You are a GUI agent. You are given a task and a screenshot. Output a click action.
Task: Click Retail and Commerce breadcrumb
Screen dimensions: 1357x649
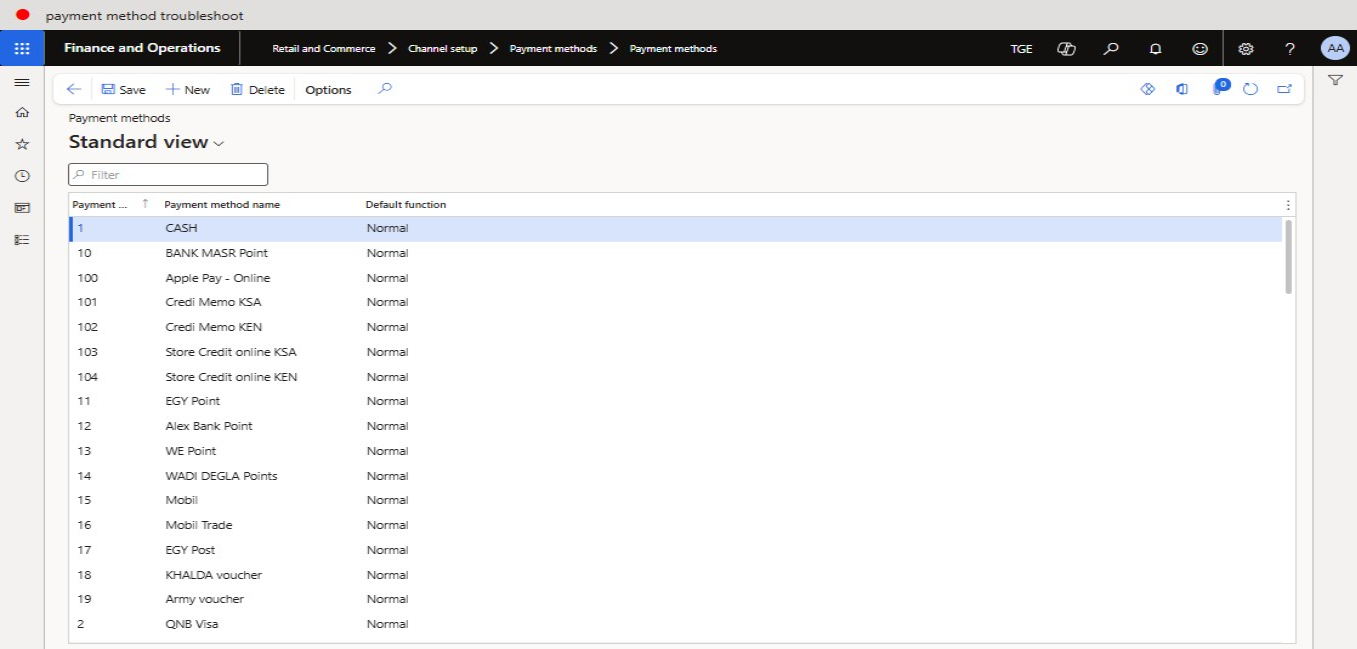(324, 48)
